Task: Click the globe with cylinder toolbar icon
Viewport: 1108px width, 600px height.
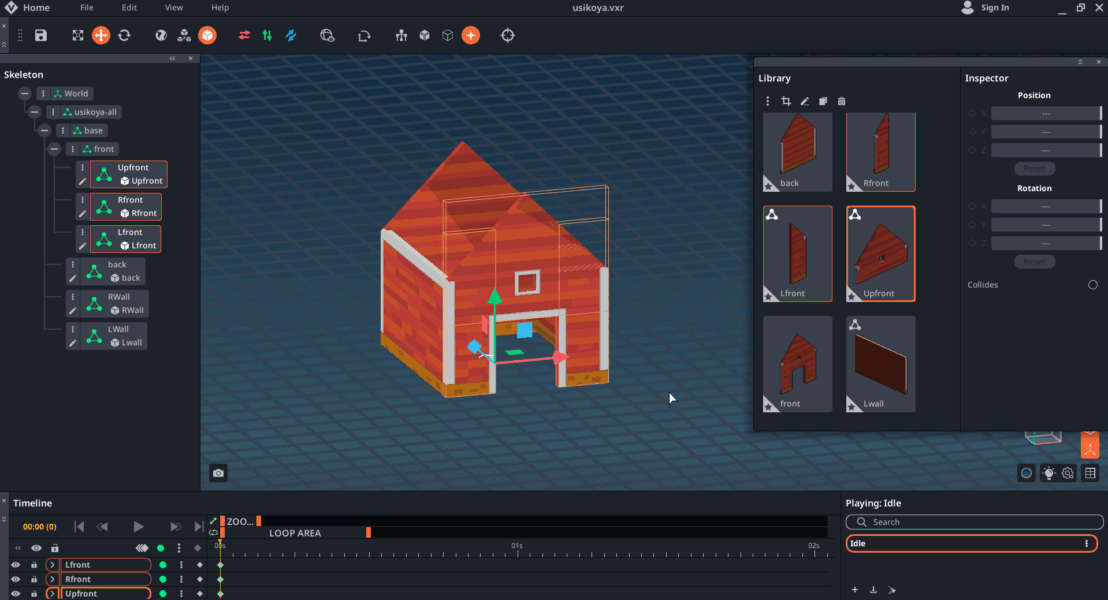Action: pyautogui.click(x=327, y=35)
